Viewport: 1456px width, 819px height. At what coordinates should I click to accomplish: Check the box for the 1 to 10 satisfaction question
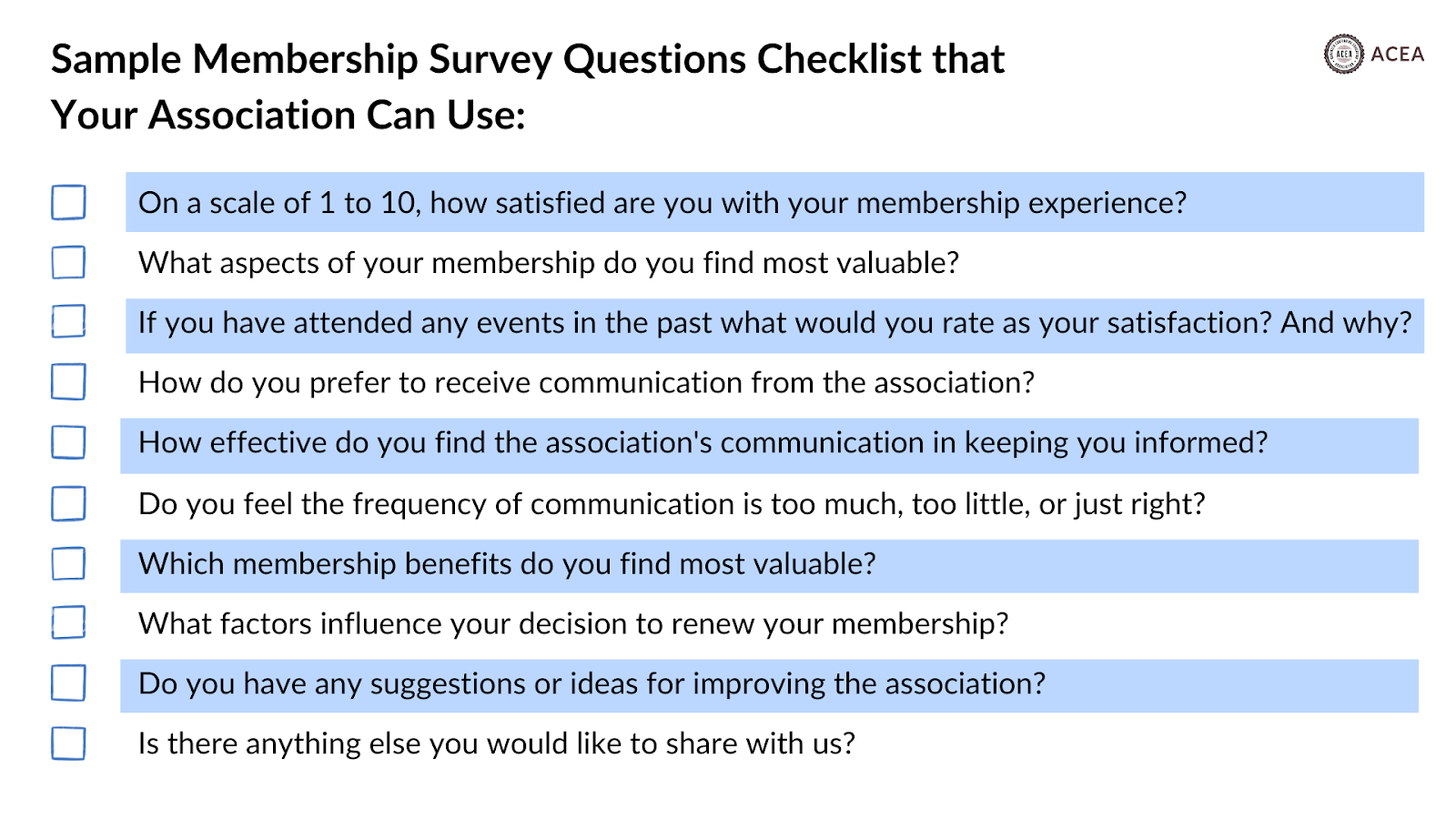pos(68,202)
